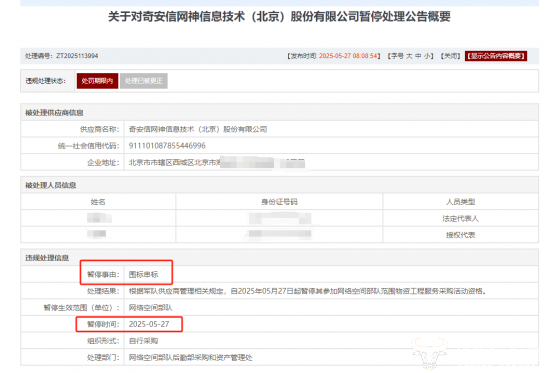Click the bull logo watermark image
Viewport: 550px width, 373px height.
[x=430, y=353]
